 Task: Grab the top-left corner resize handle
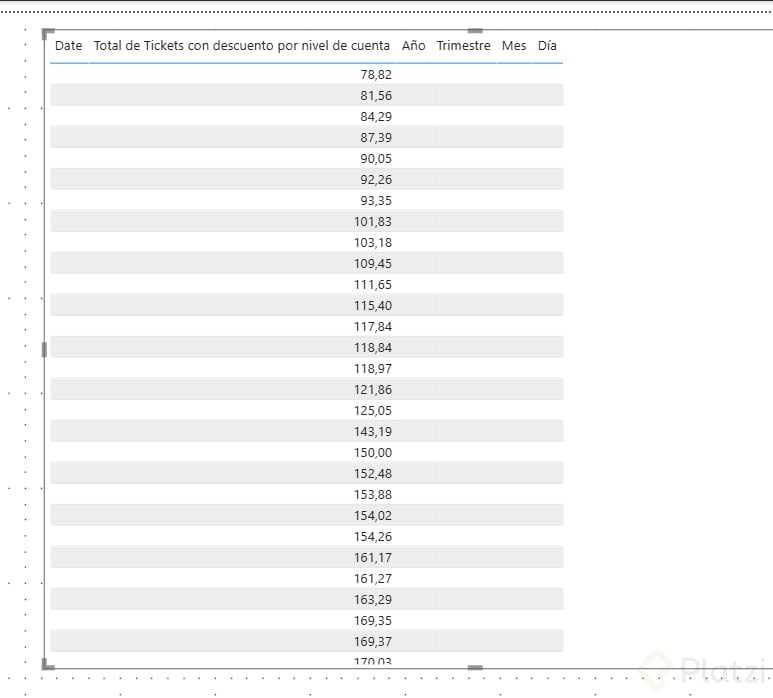pyautogui.click(x=47, y=34)
